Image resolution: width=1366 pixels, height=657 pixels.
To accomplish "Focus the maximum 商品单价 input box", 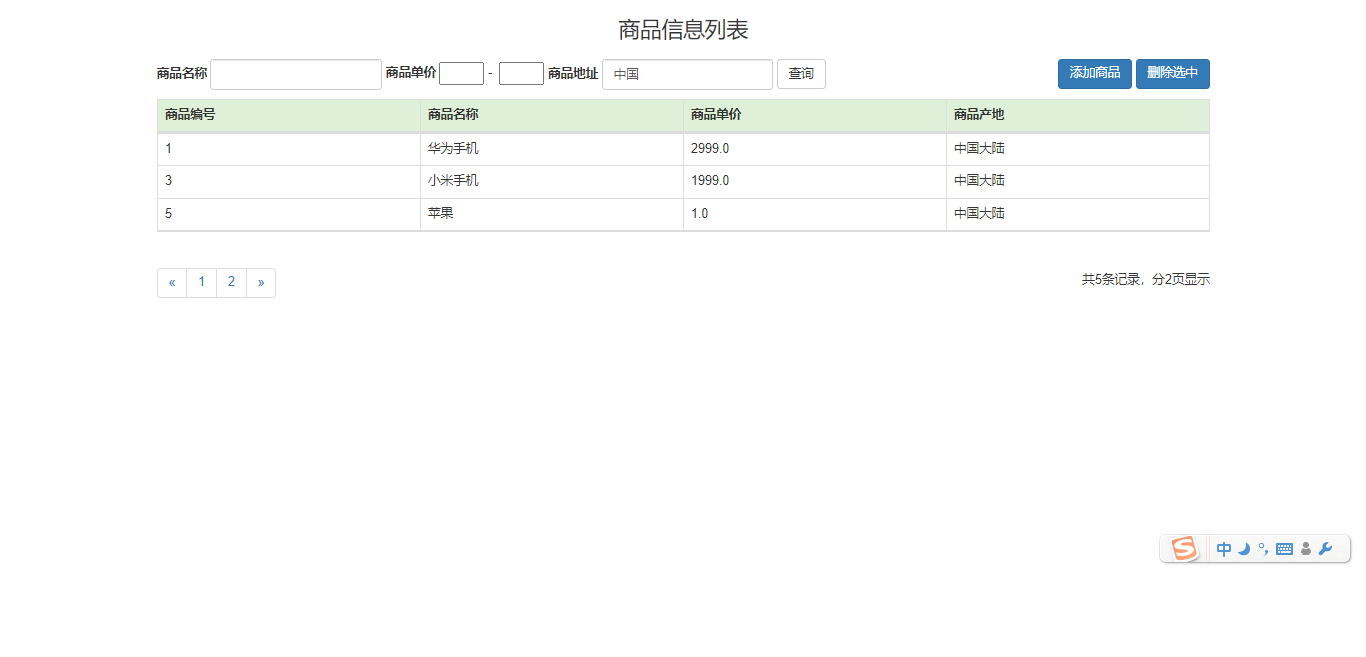I will click(x=521, y=74).
